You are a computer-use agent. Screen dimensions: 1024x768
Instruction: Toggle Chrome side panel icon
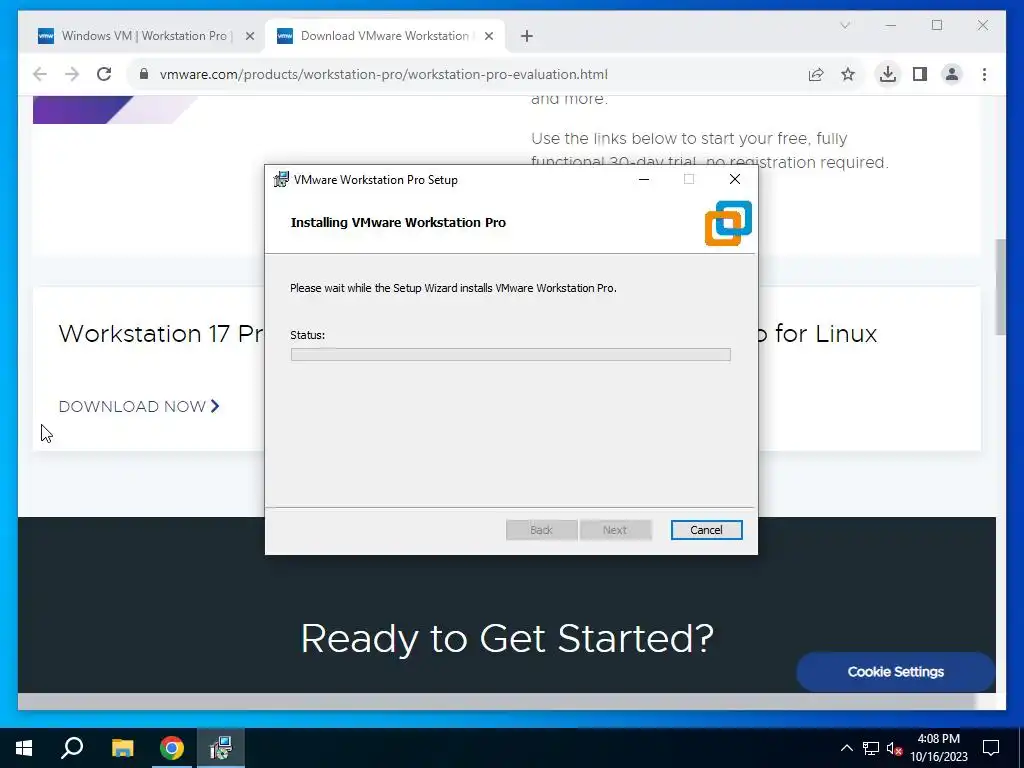coord(920,74)
